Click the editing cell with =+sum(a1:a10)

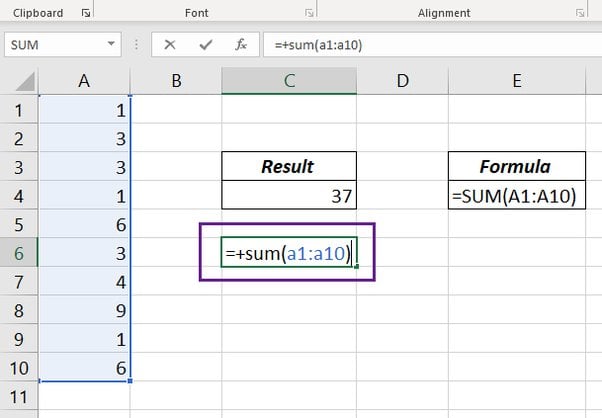tap(289, 254)
